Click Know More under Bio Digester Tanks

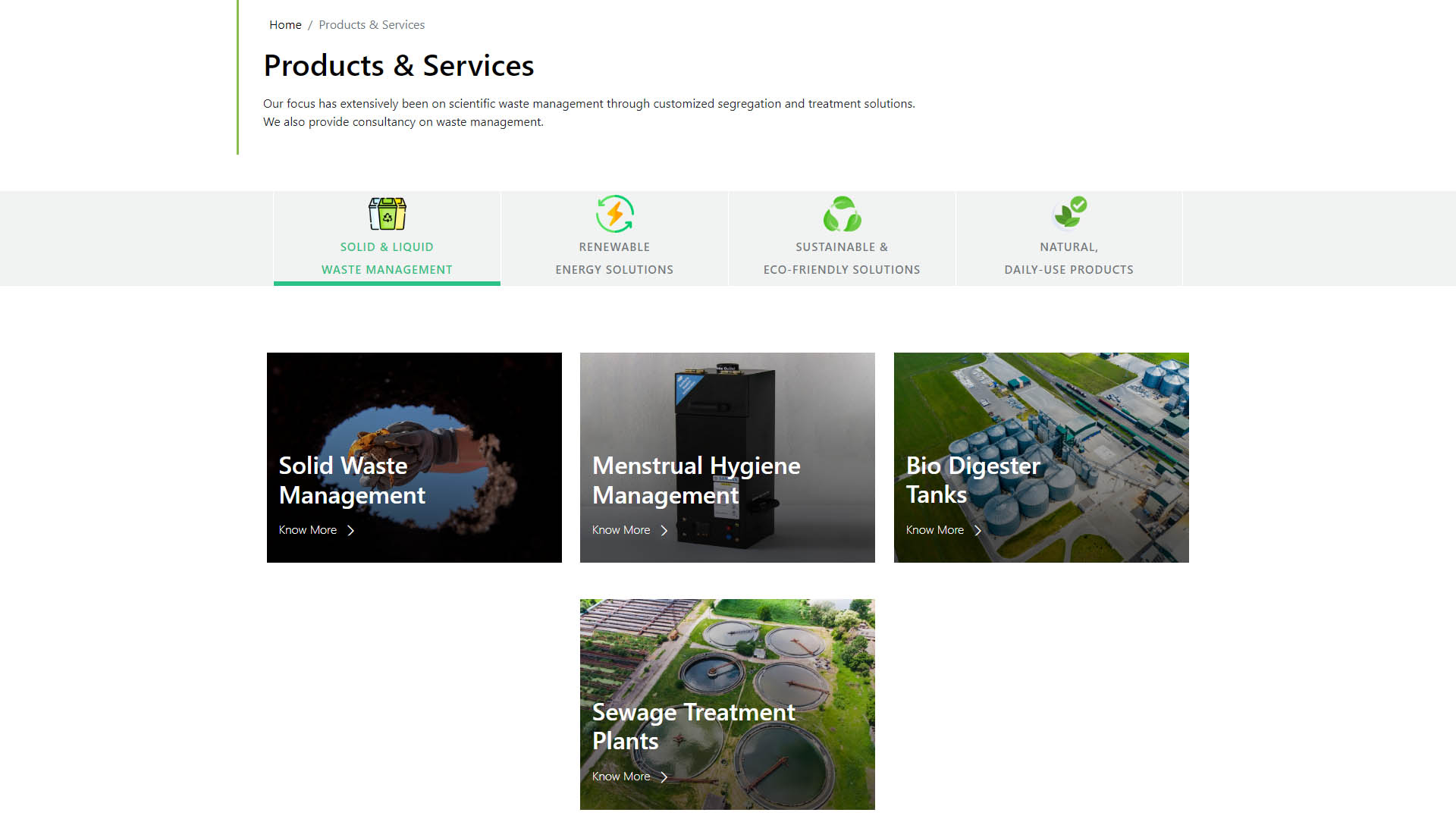pyautogui.click(x=935, y=530)
